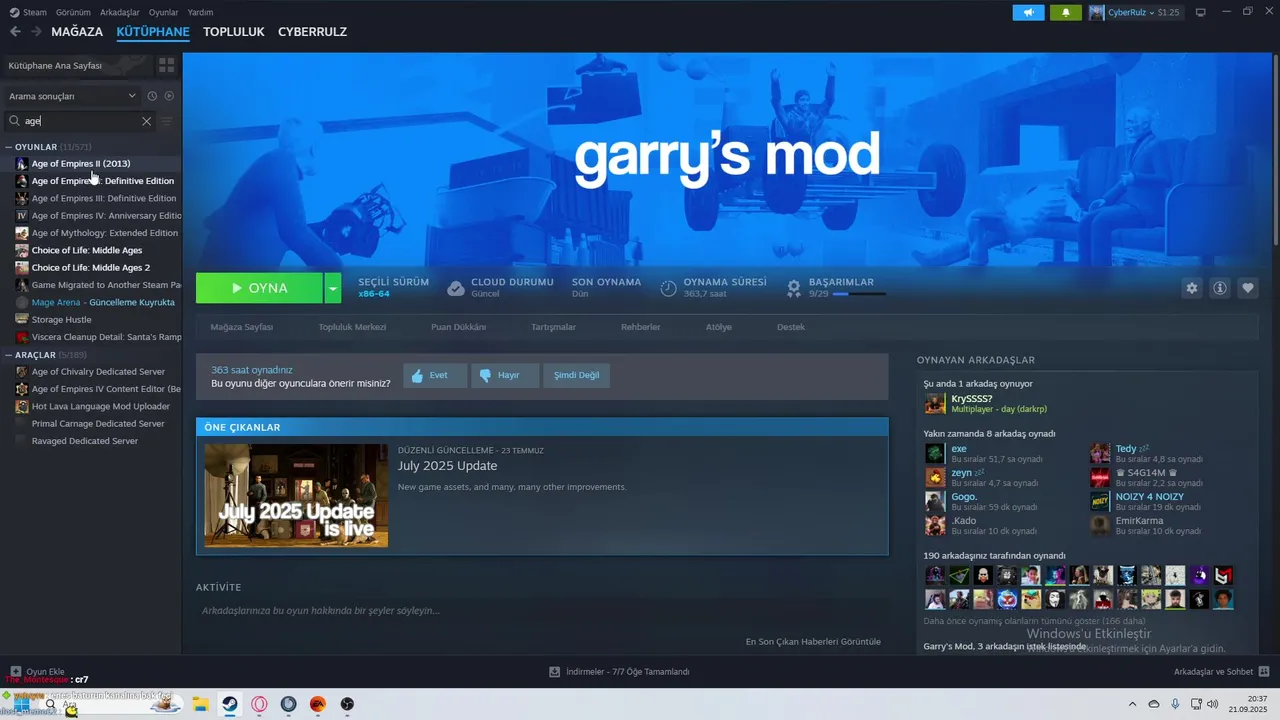
Task: Click the recent activity clock icon
Action: pos(152,96)
